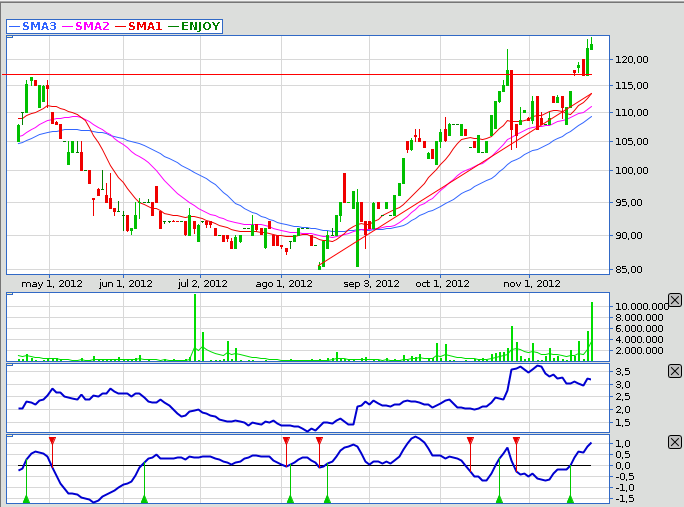
Task: Click the 2,0 oscillator axis label
Action: [x=622, y=410]
